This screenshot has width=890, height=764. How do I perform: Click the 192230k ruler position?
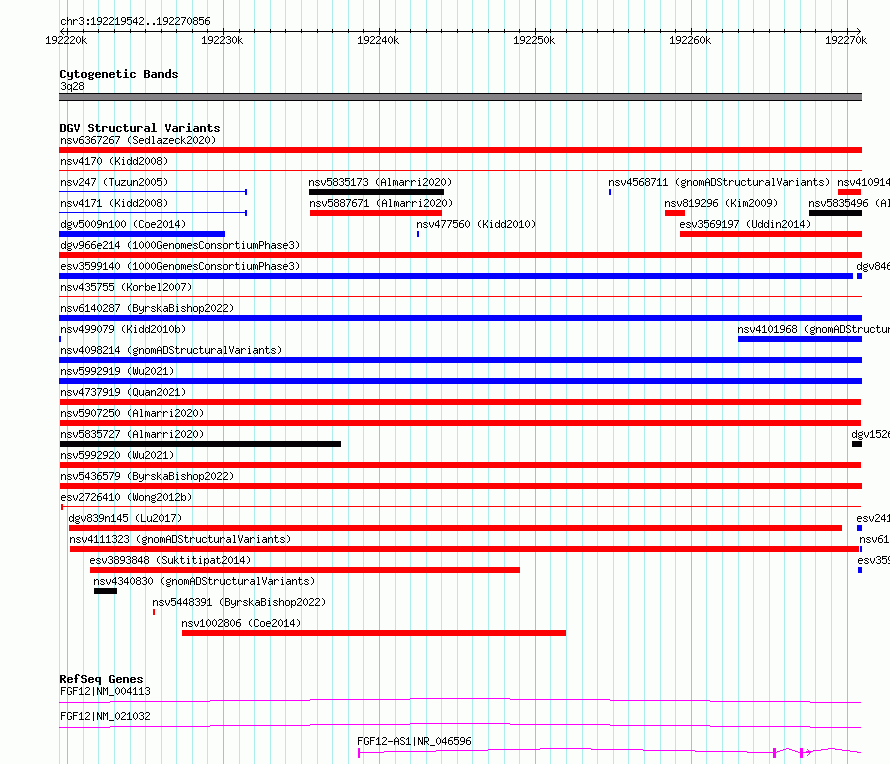(222, 40)
